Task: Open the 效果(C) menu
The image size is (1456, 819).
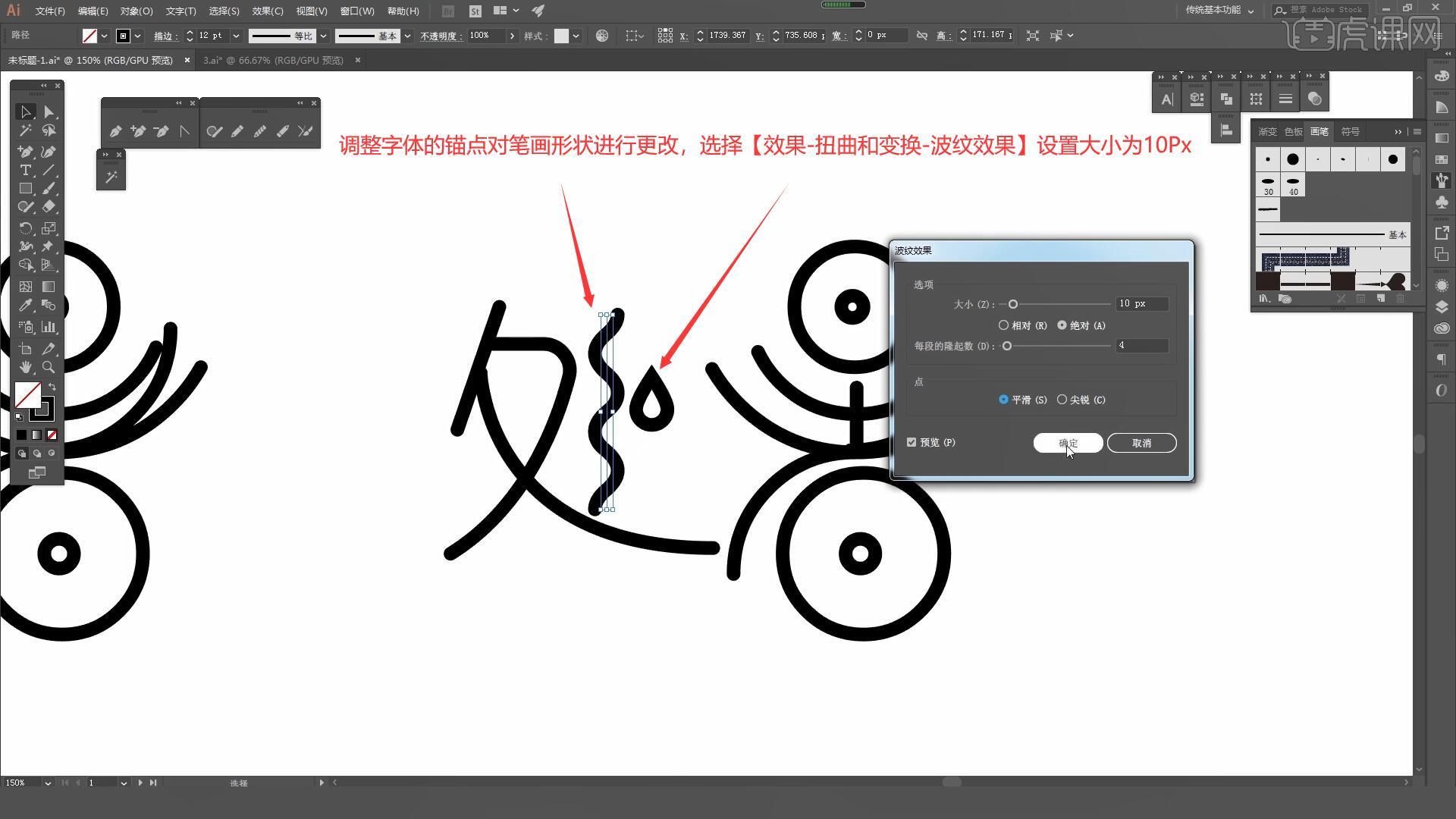Action: click(x=267, y=11)
